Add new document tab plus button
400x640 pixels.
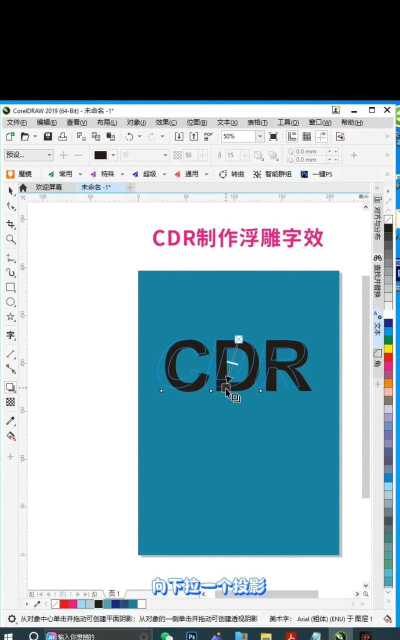pyautogui.click(x=130, y=187)
